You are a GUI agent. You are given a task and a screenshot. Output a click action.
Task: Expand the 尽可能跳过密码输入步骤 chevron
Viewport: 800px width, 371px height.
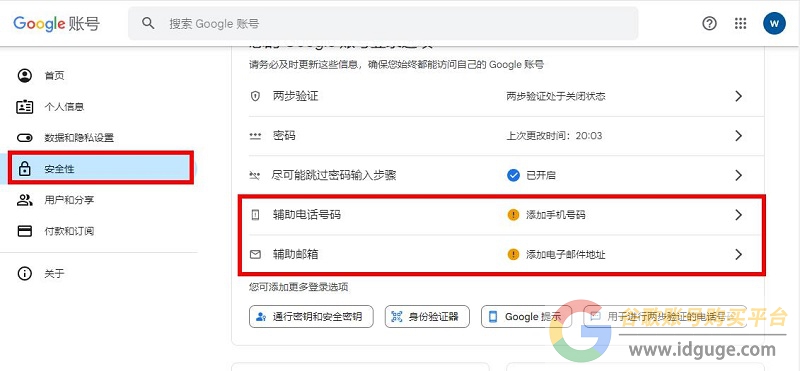(x=738, y=176)
